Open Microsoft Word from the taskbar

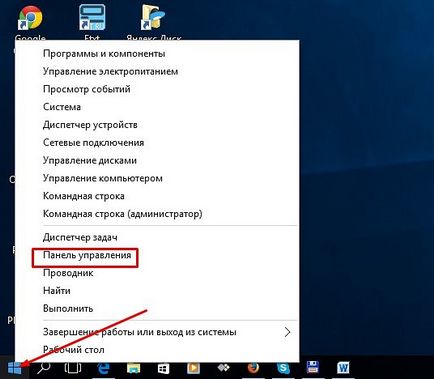tap(343, 368)
